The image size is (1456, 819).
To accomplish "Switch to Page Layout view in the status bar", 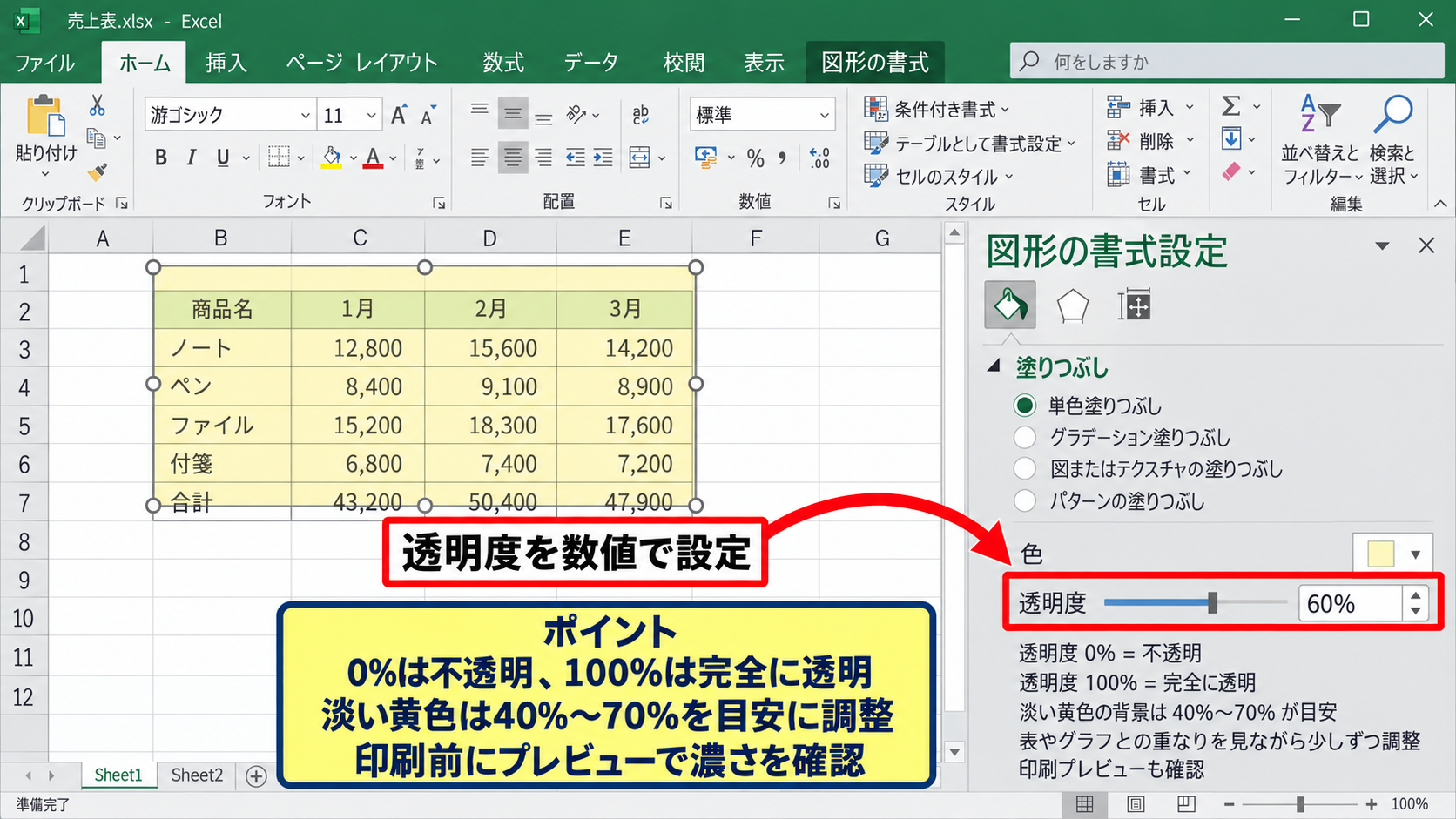I will point(1136,804).
